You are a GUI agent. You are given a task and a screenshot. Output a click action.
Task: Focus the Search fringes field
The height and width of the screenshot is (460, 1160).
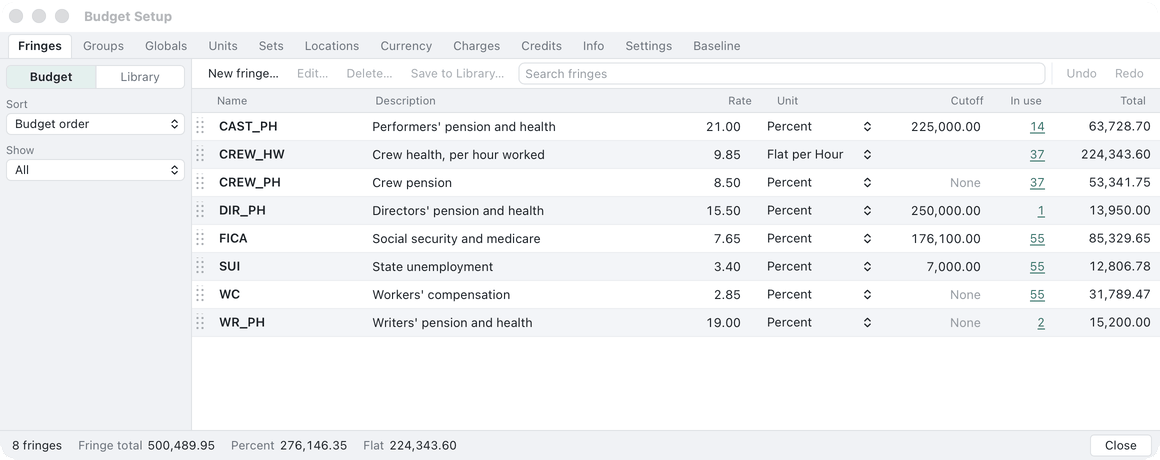[x=781, y=73]
